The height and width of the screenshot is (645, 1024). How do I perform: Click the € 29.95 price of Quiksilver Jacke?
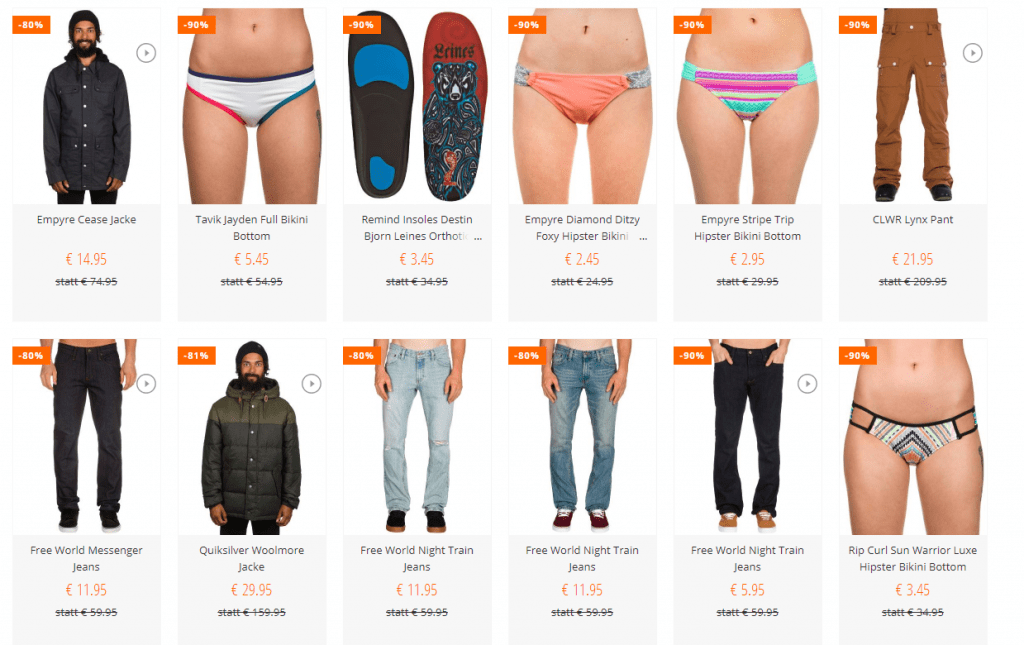[251, 590]
